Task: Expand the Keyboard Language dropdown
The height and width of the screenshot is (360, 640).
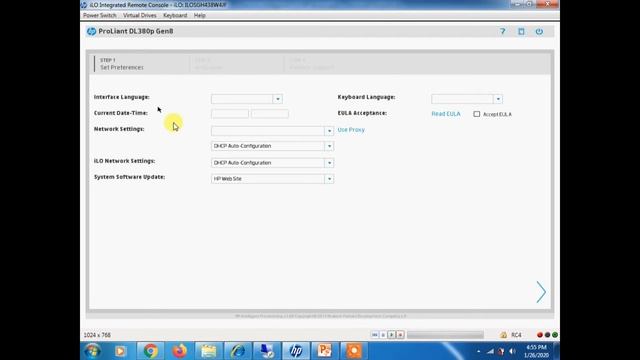Action: point(498,99)
